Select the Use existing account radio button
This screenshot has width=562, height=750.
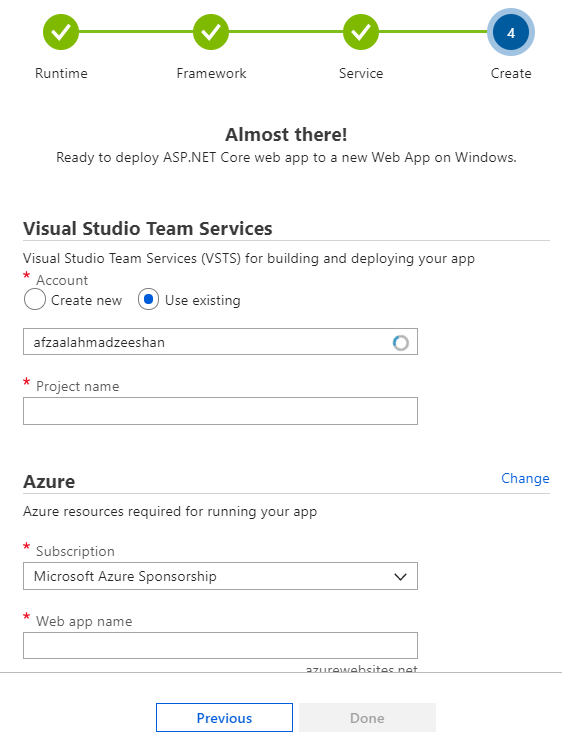tap(148, 300)
